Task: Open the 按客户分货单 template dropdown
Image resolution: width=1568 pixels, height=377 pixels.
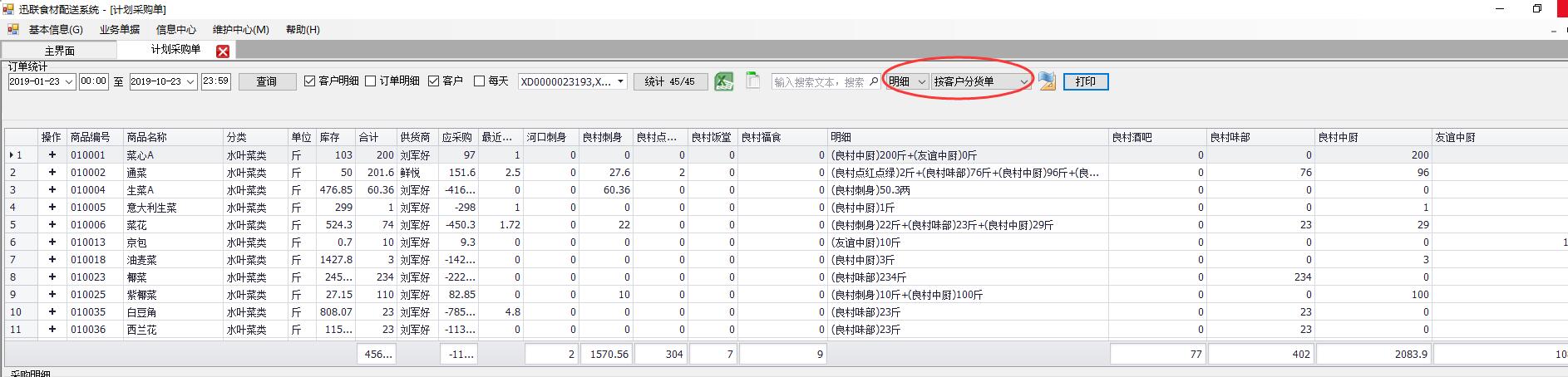Action: coord(1023,81)
